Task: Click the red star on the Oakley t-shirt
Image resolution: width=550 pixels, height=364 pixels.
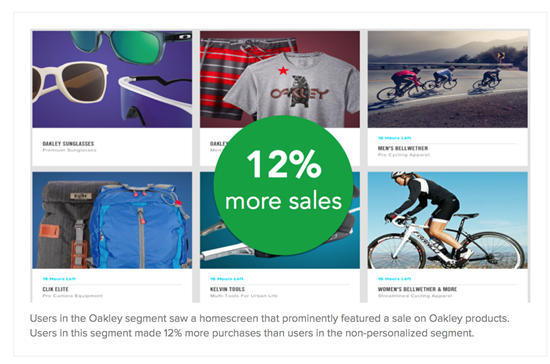Action: point(283,71)
